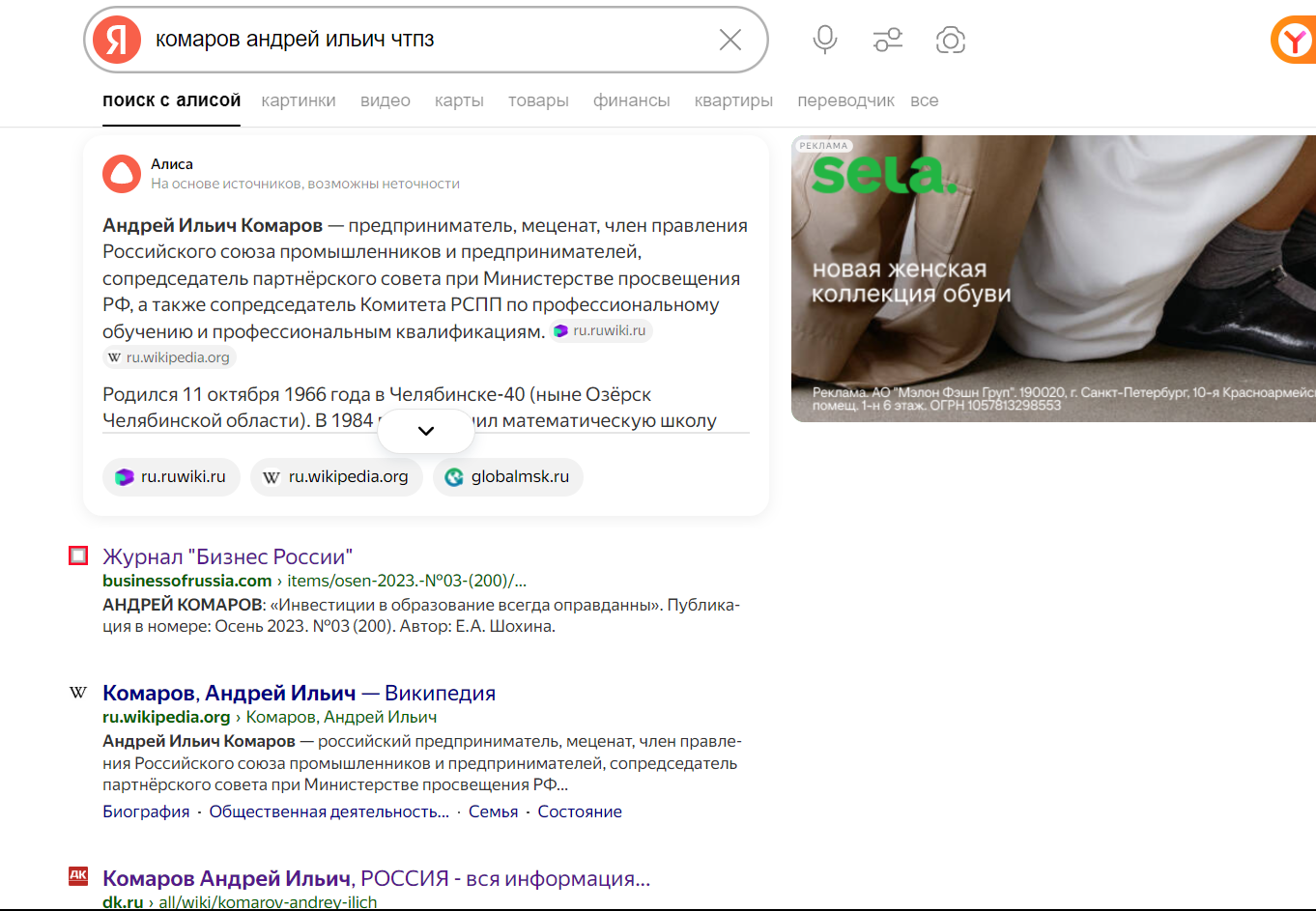Open the Yandex browser icon at top right
This screenshot has height=911, width=1316.
(x=1294, y=41)
